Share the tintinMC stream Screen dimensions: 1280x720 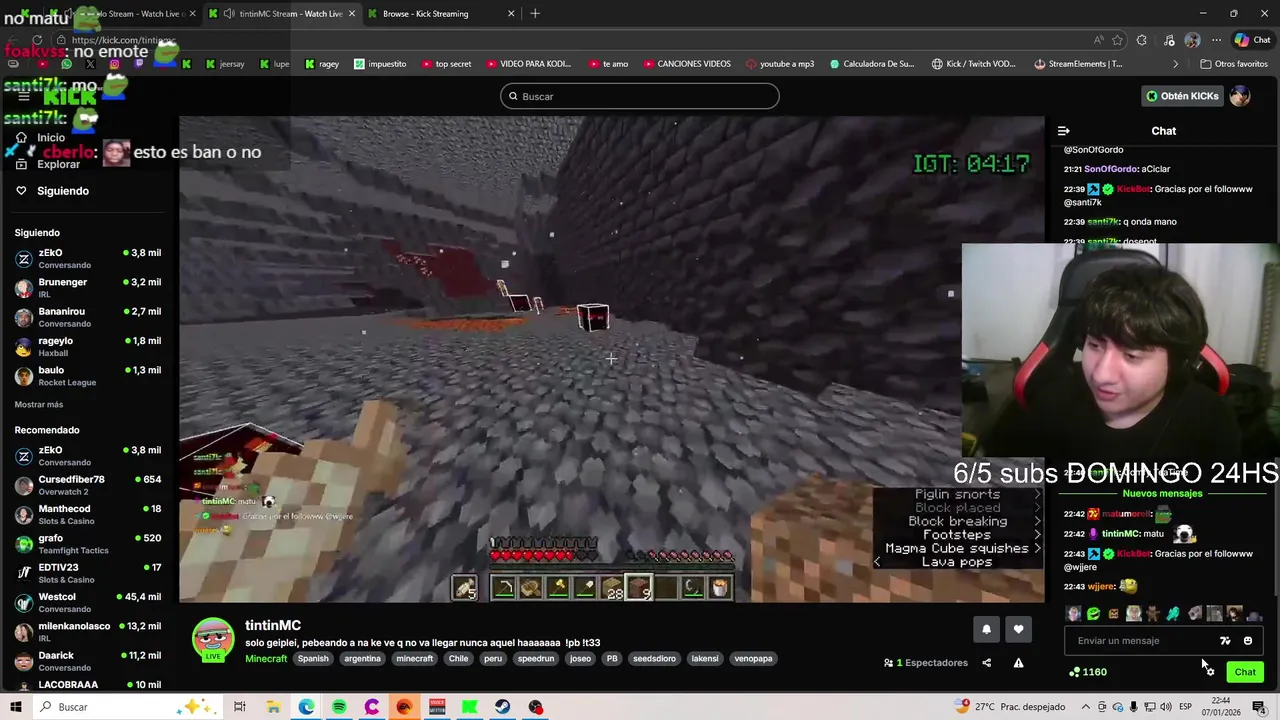pyautogui.click(x=986, y=662)
